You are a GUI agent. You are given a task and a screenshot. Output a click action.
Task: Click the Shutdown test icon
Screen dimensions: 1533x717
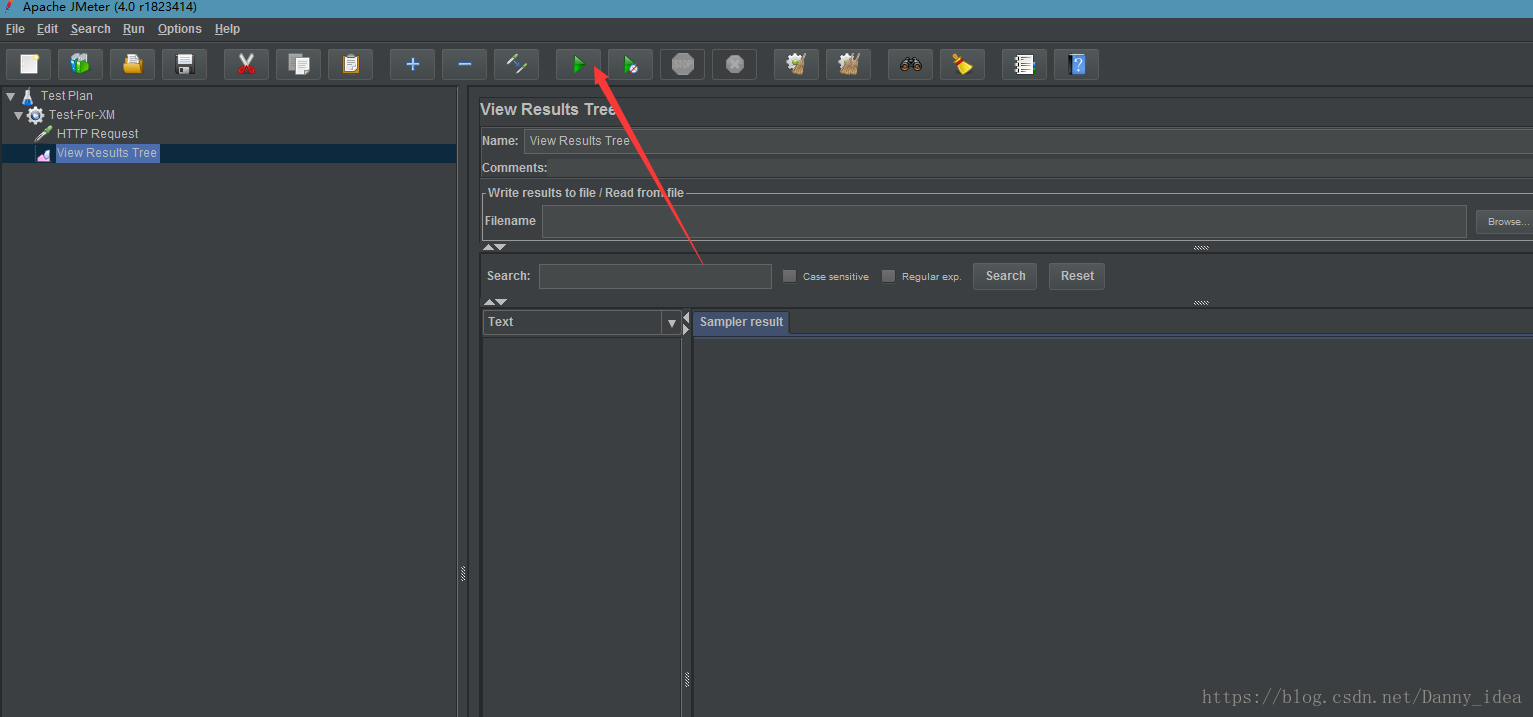click(x=734, y=64)
